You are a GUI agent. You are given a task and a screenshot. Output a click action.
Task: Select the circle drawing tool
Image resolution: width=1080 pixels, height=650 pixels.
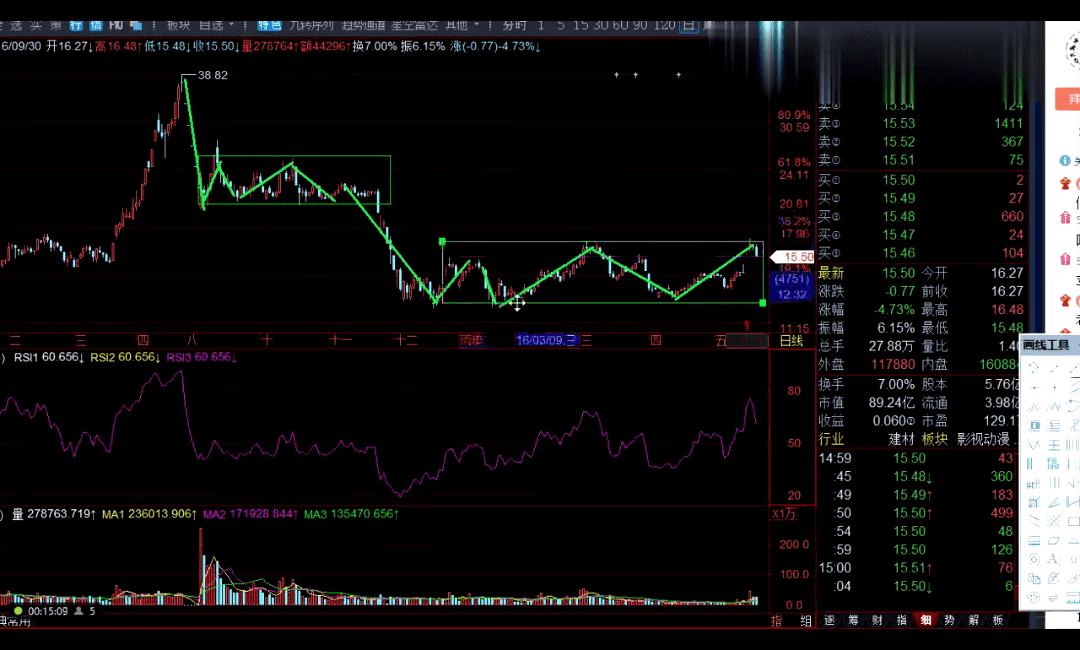[1034, 558]
